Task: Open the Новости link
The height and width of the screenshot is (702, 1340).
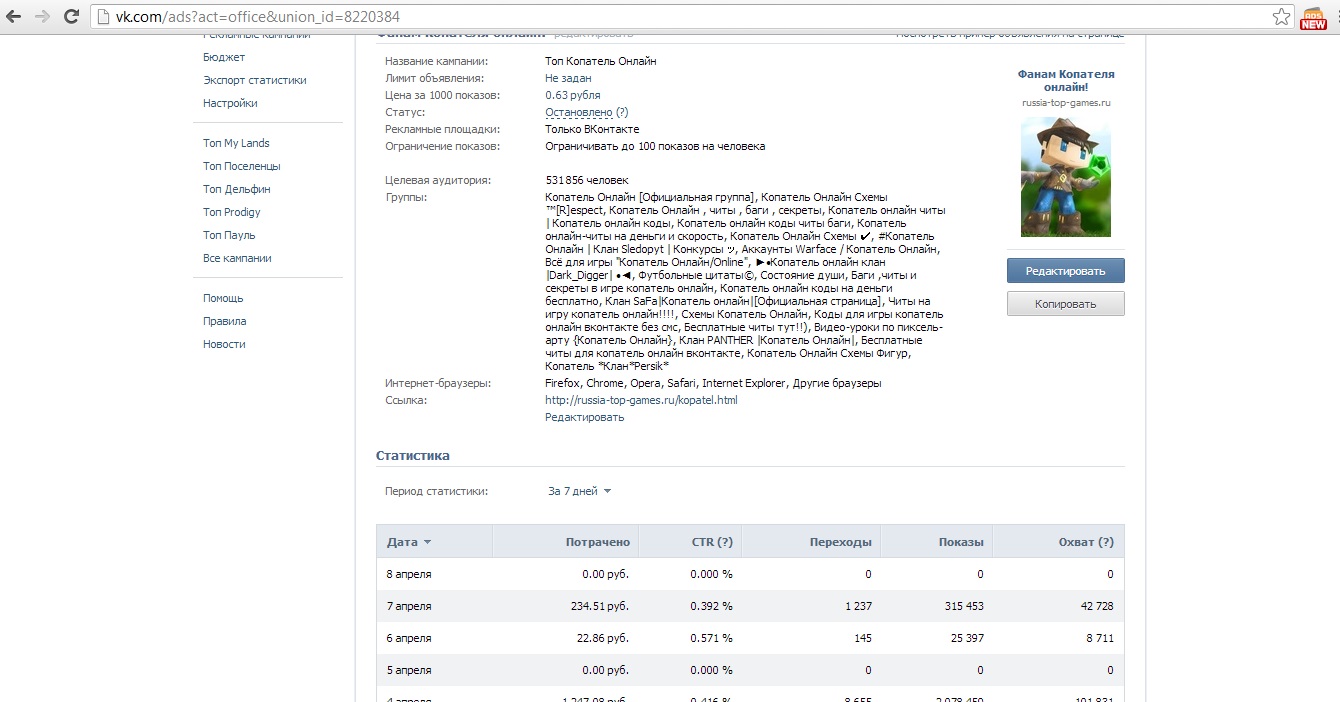Action: tap(224, 344)
